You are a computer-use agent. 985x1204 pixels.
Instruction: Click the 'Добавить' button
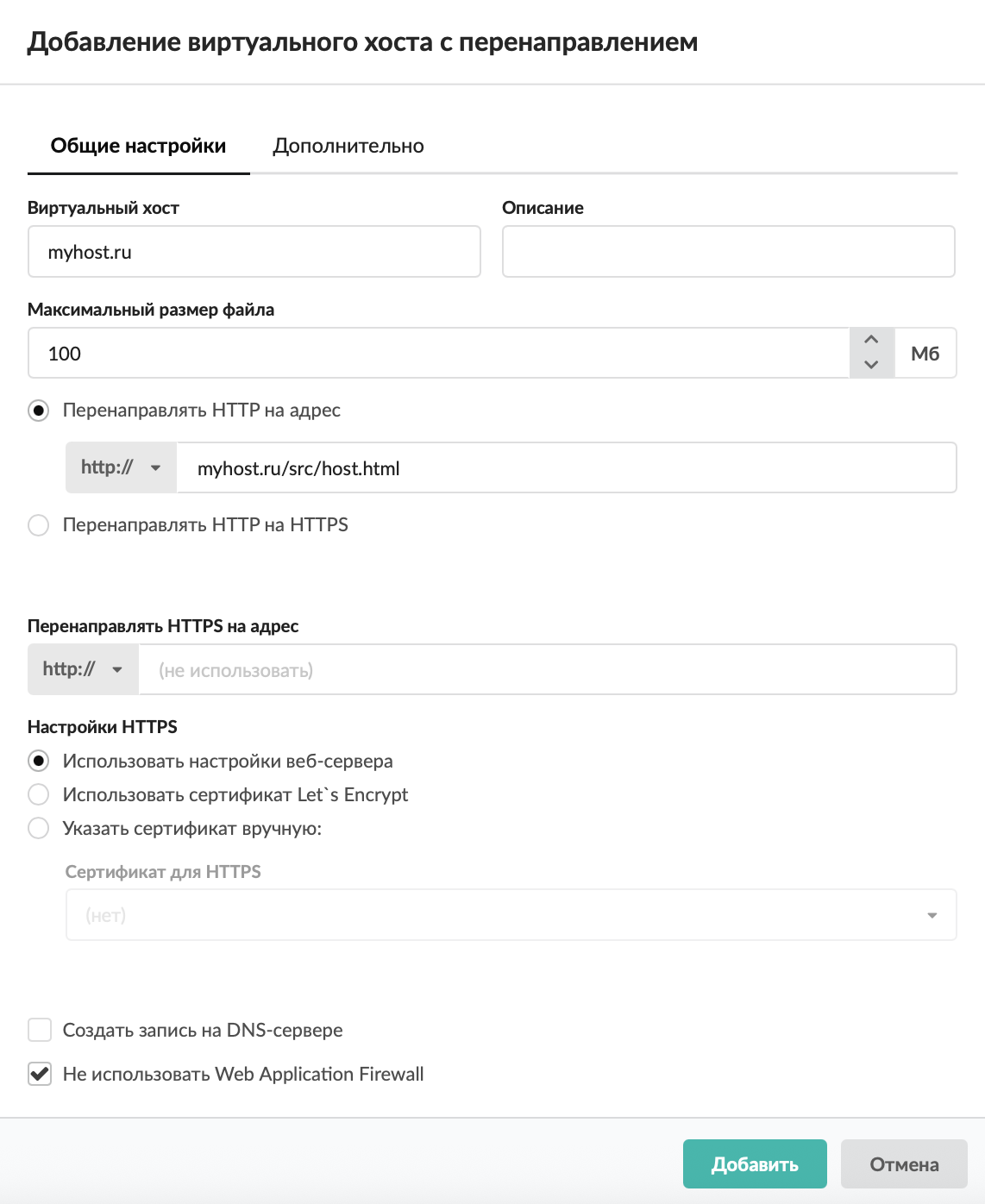(x=755, y=1164)
